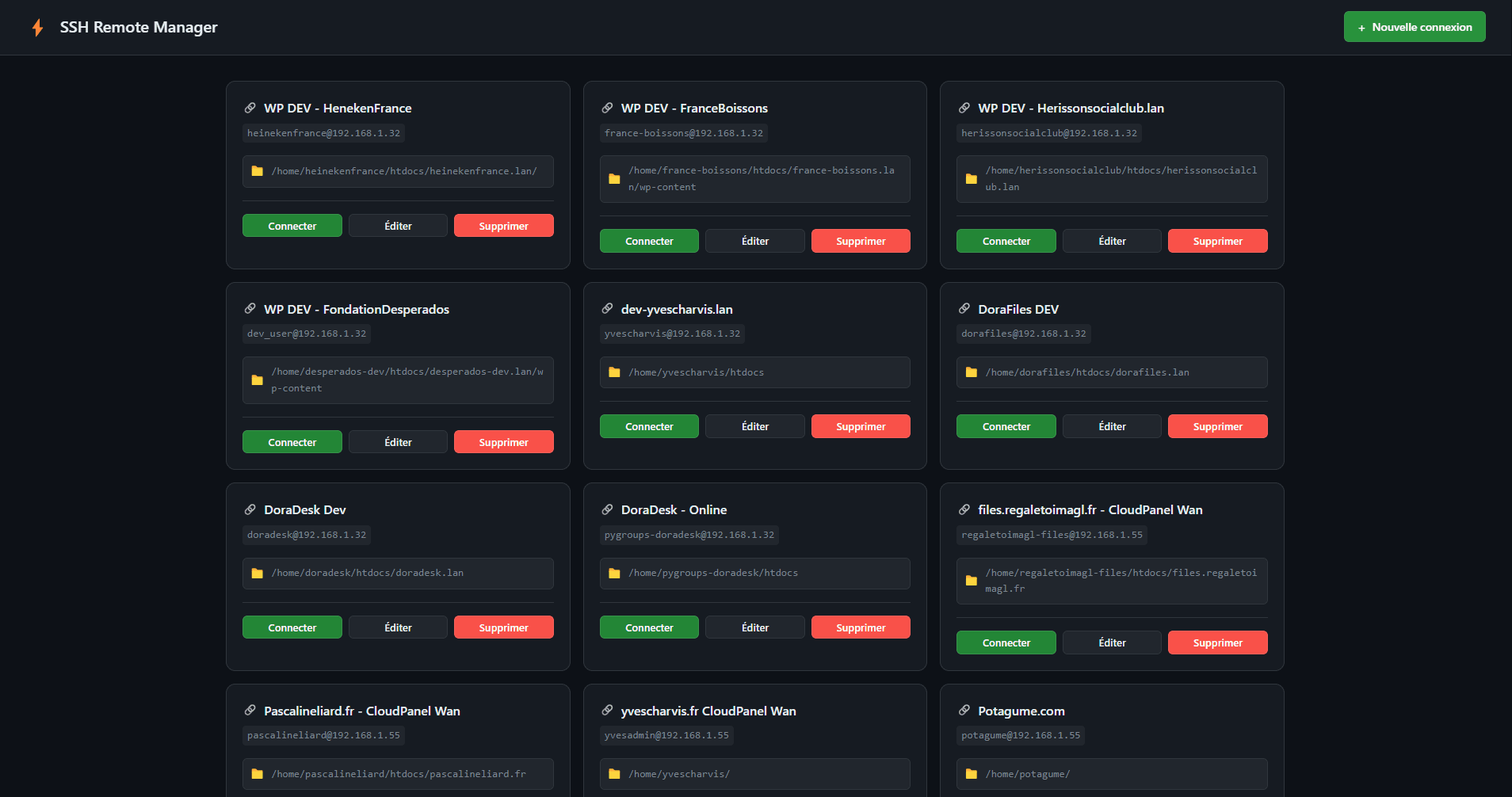1512x797 pixels.
Task: Edit the WP DEV - FranceBoissons connection
Action: tap(754, 241)
